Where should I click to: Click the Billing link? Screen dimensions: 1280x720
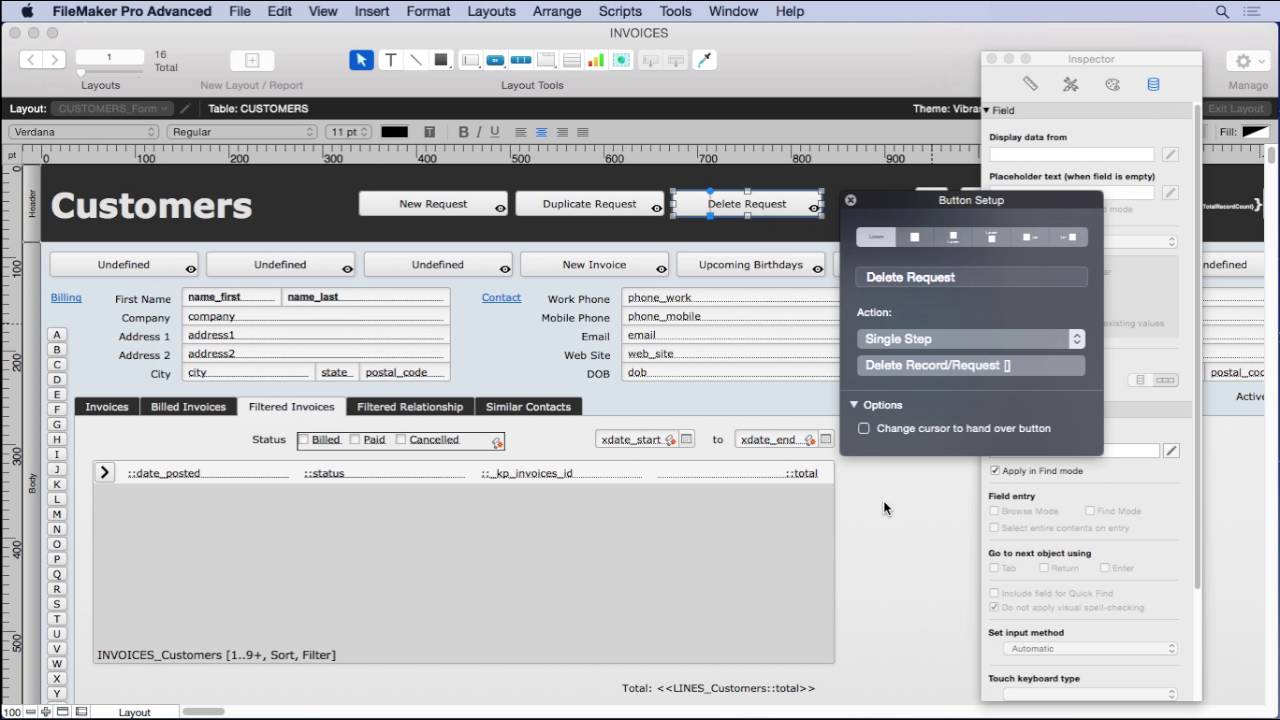pos(66,297)
